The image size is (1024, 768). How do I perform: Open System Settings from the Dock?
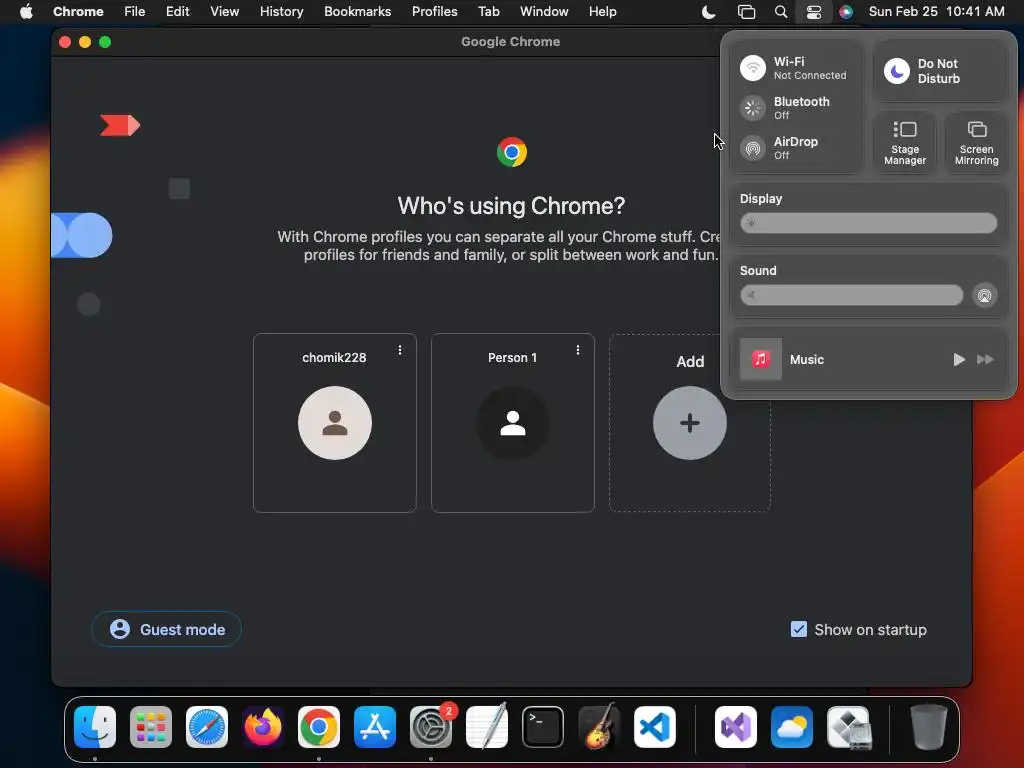(x=431, y=727)
